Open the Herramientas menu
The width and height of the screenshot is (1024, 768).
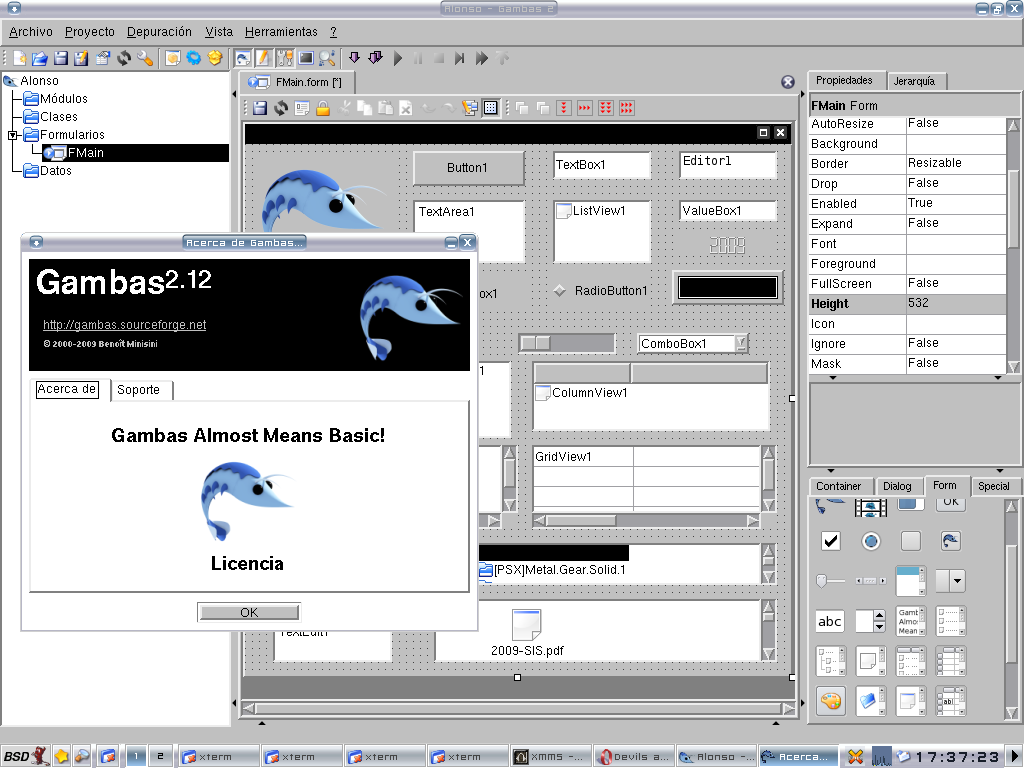click(281, 31)
